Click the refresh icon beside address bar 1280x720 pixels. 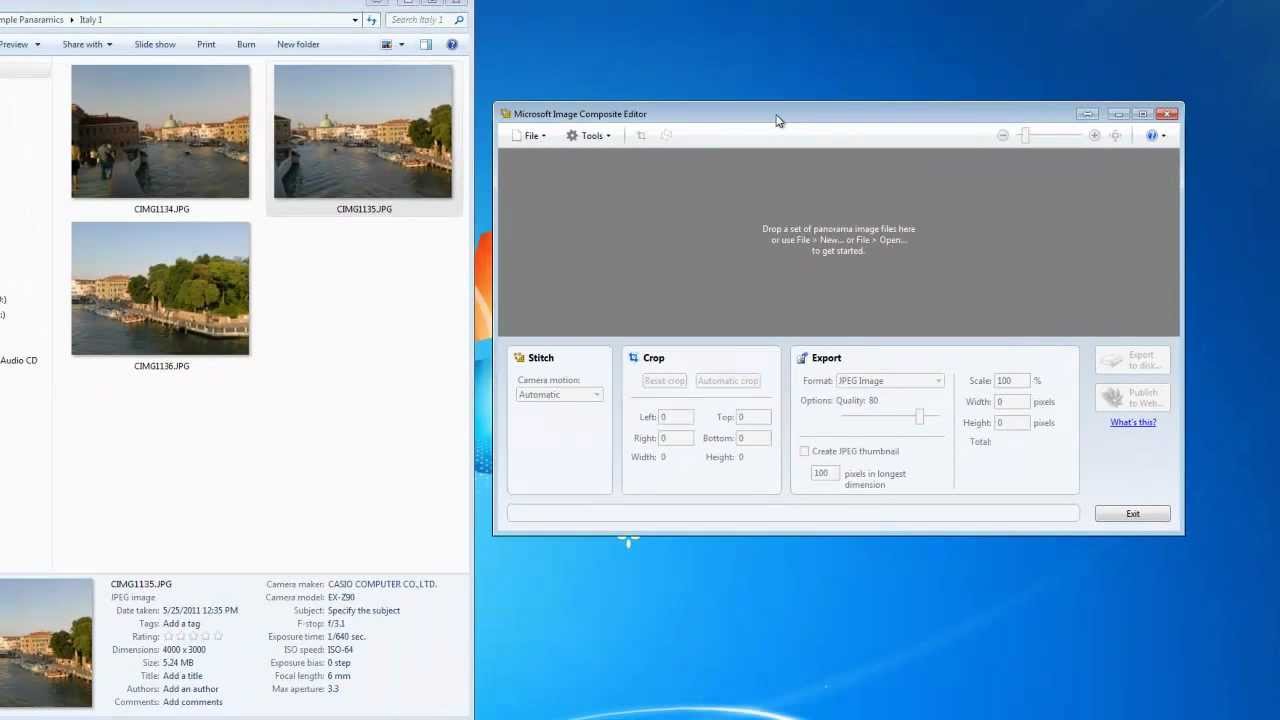tap(372, 20)
